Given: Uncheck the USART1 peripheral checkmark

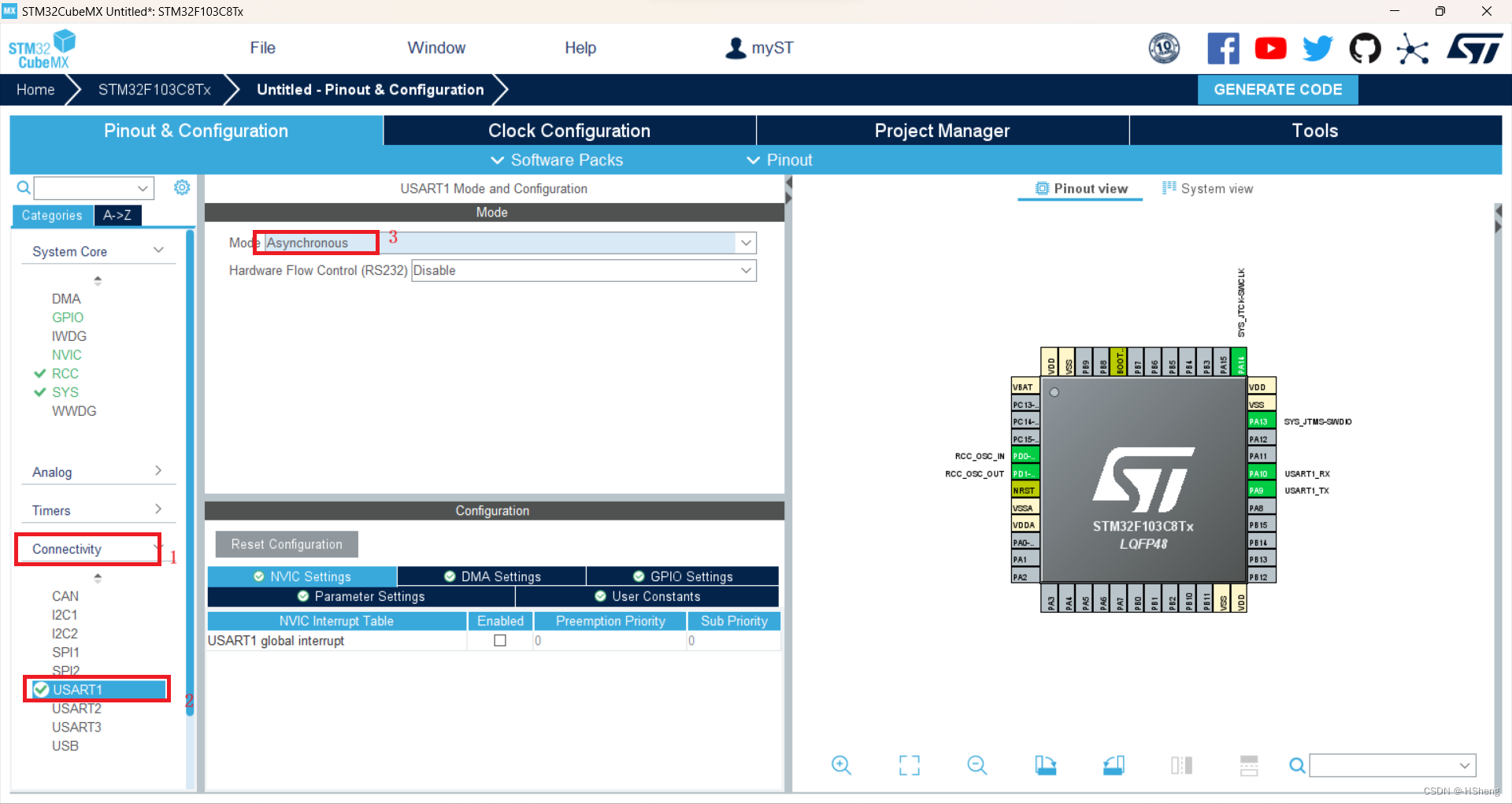Looking at the screenshot, I should [41, 689].
